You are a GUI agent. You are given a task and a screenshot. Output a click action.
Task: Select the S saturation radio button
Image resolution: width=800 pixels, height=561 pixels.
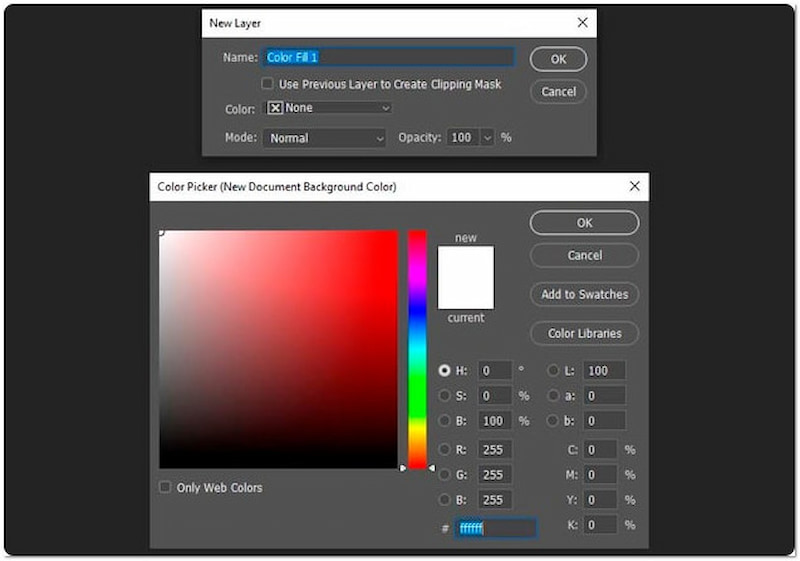(x=444, y=396)
